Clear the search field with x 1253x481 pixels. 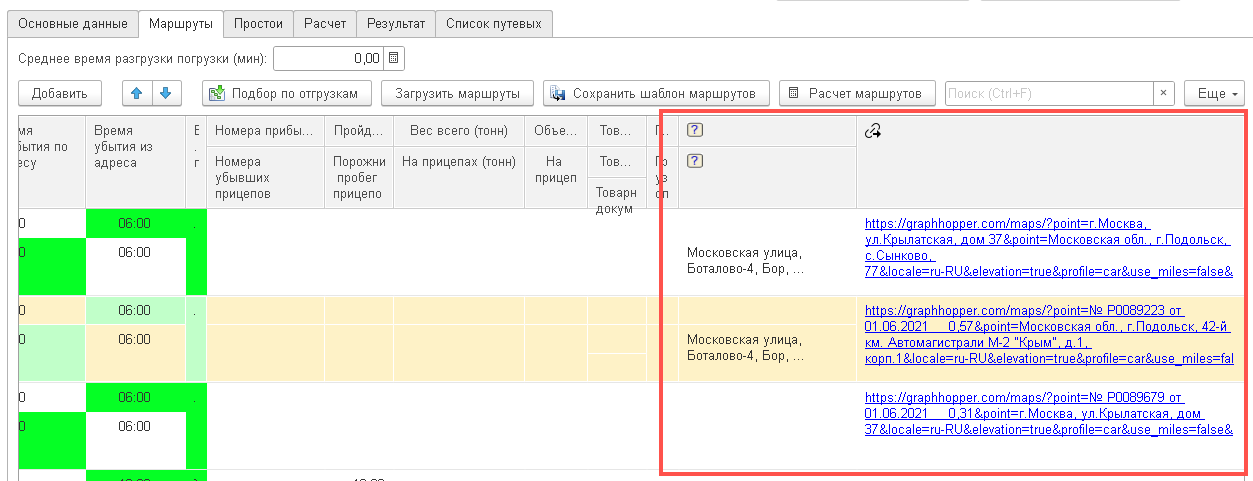(x=1164, y=93)
